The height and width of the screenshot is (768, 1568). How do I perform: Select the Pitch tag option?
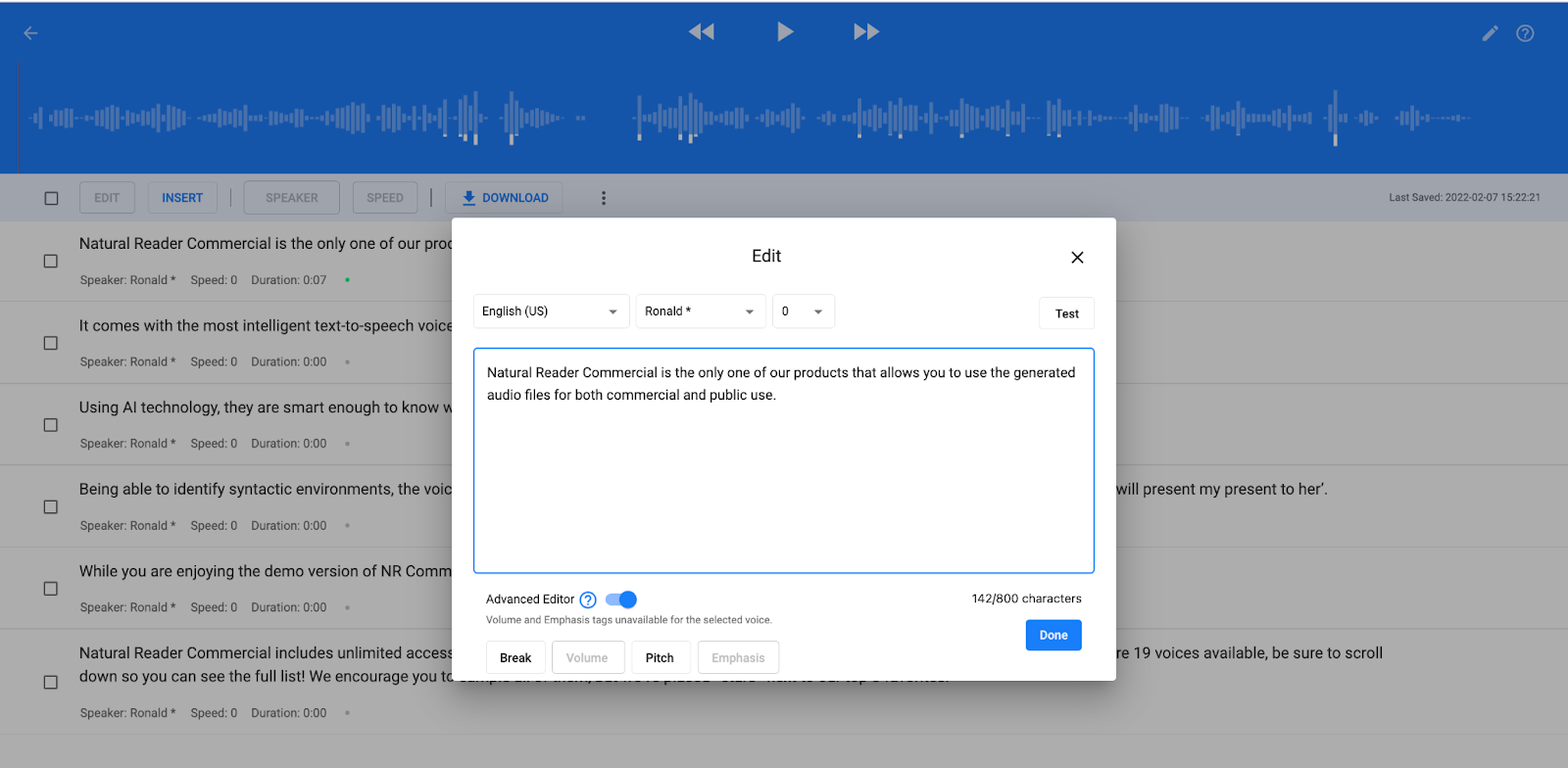coord(660,657)
